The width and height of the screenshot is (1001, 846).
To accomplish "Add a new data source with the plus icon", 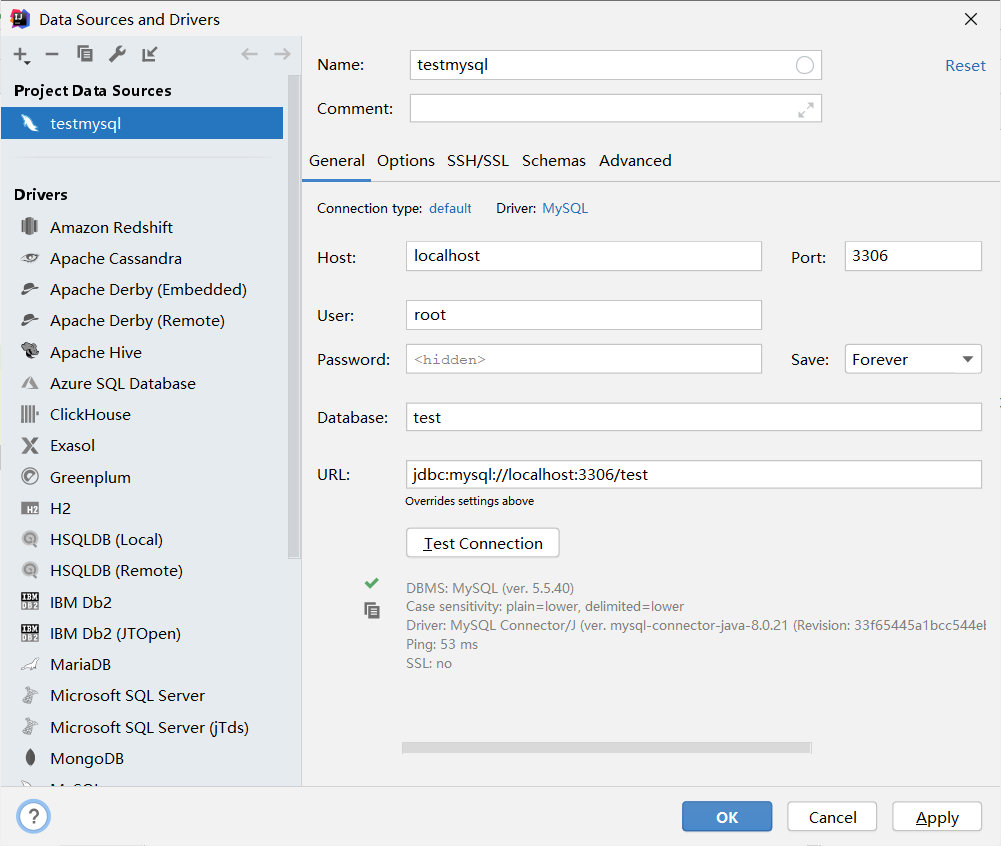I will (21, 55).
